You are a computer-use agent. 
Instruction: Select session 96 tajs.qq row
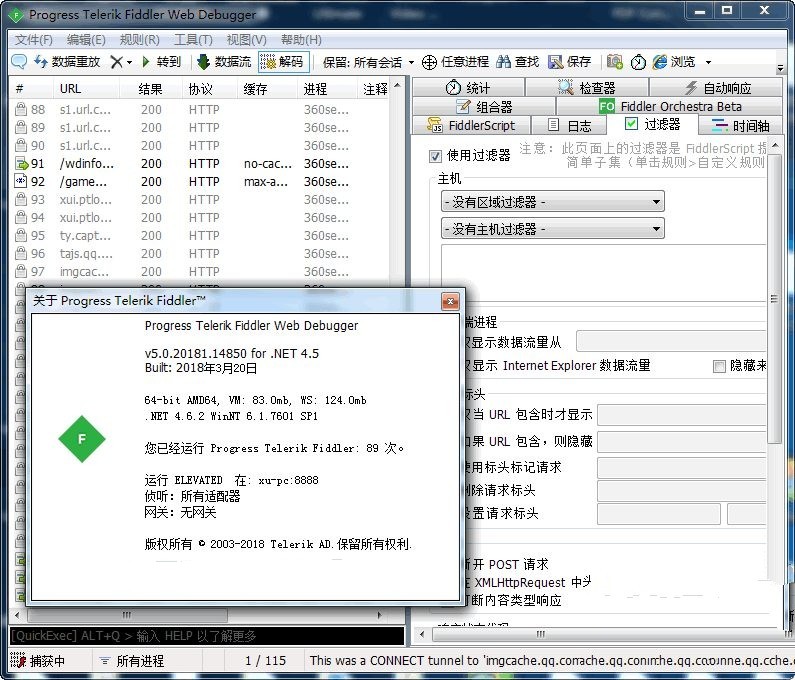click(200, 254)
